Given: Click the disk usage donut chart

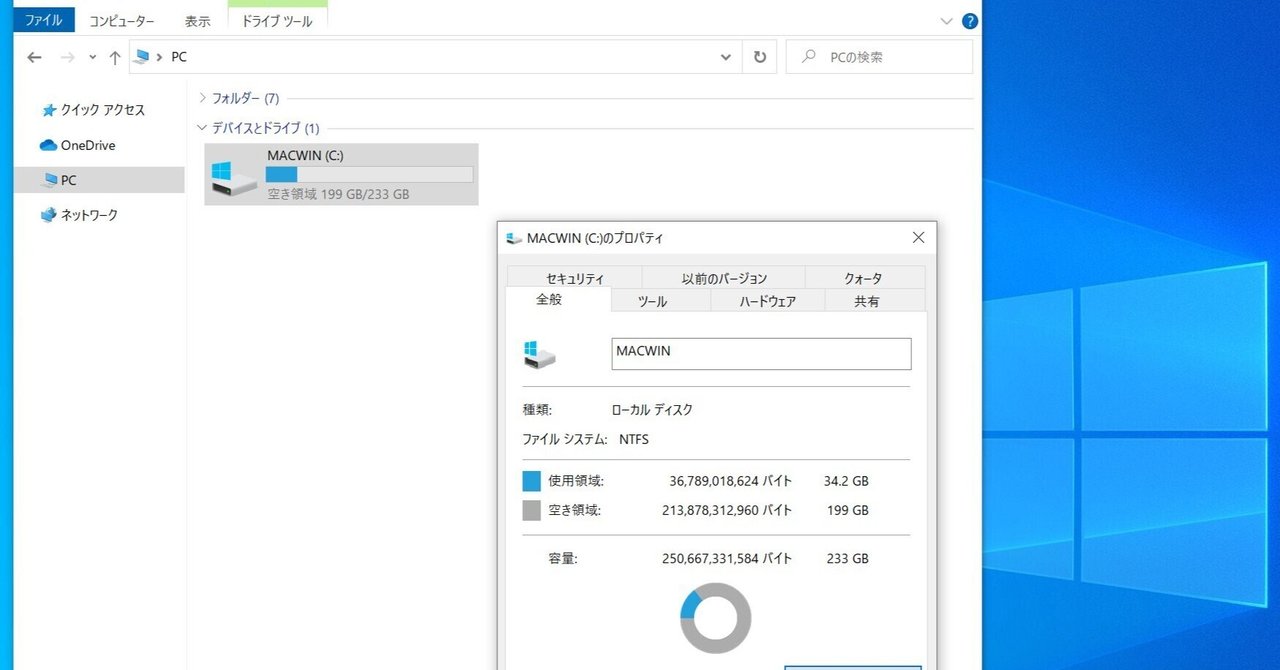Looking at the screenshot, I should (x=715, y=618).
